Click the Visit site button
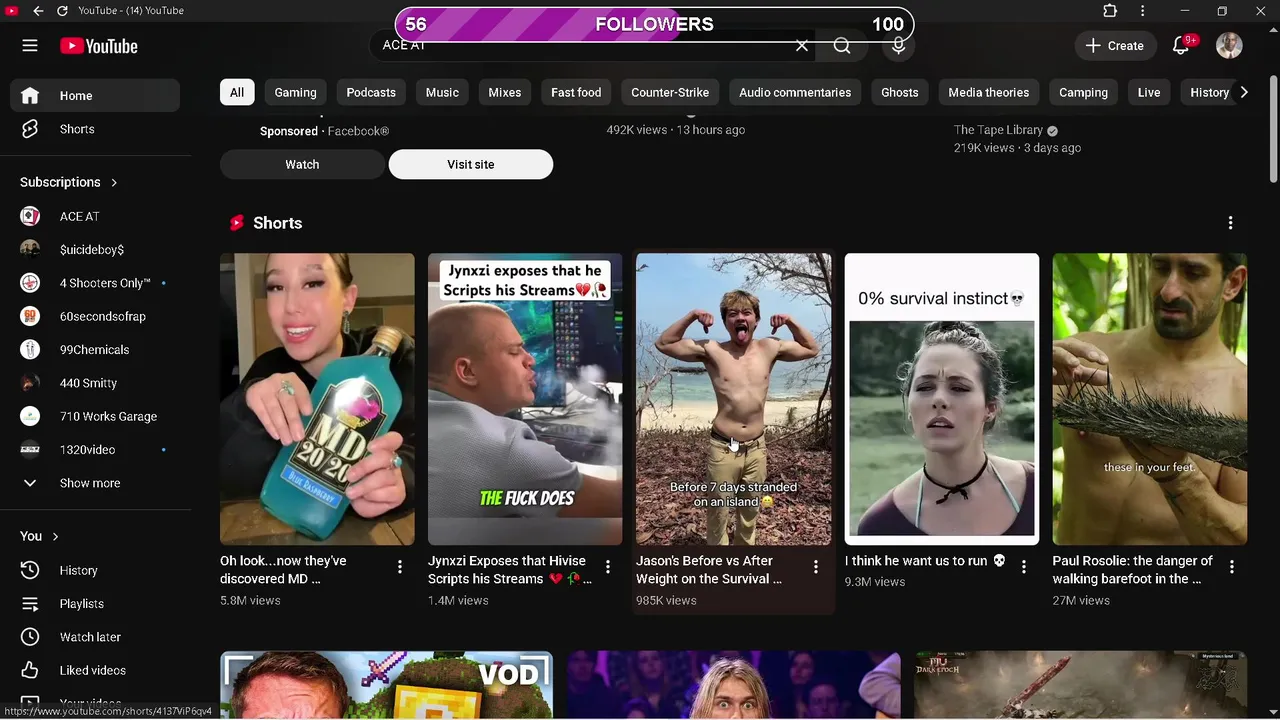 click(471, 164)
